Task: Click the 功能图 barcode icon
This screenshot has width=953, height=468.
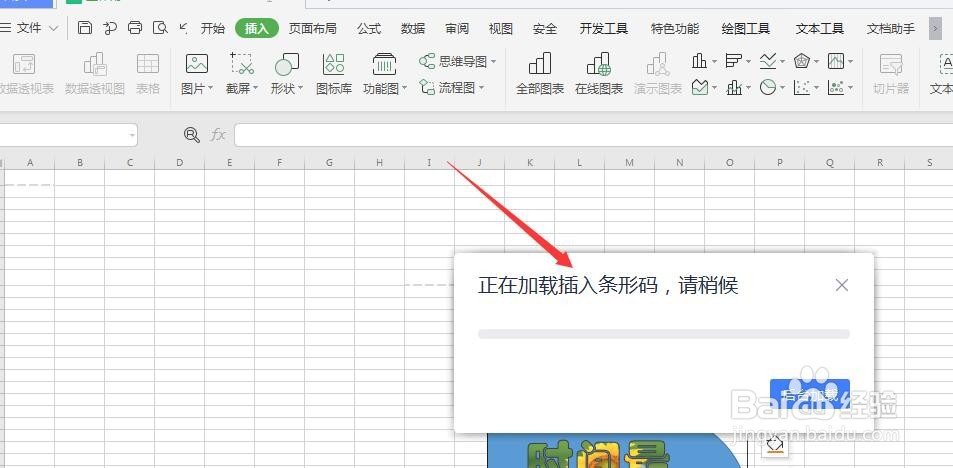Action: (x=384, y=63)
